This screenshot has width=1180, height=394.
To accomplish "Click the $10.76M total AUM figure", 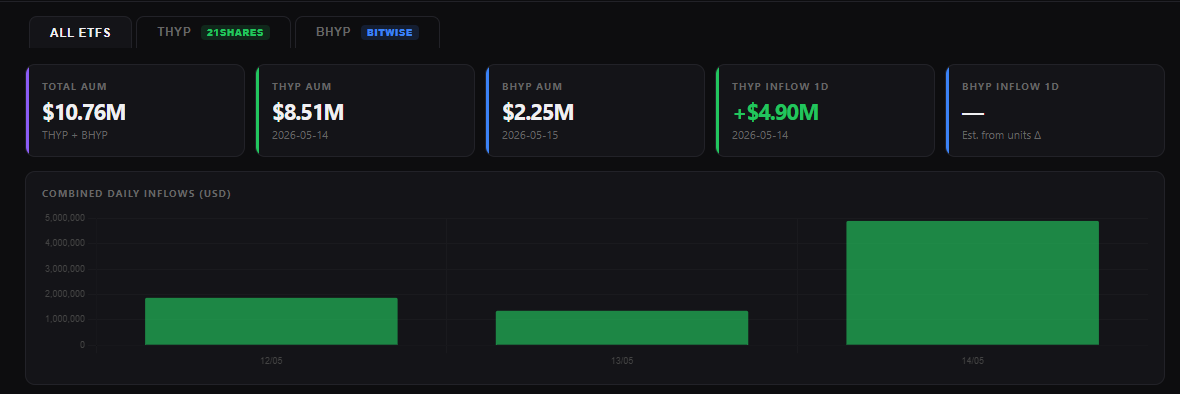I will coord(84,112).
